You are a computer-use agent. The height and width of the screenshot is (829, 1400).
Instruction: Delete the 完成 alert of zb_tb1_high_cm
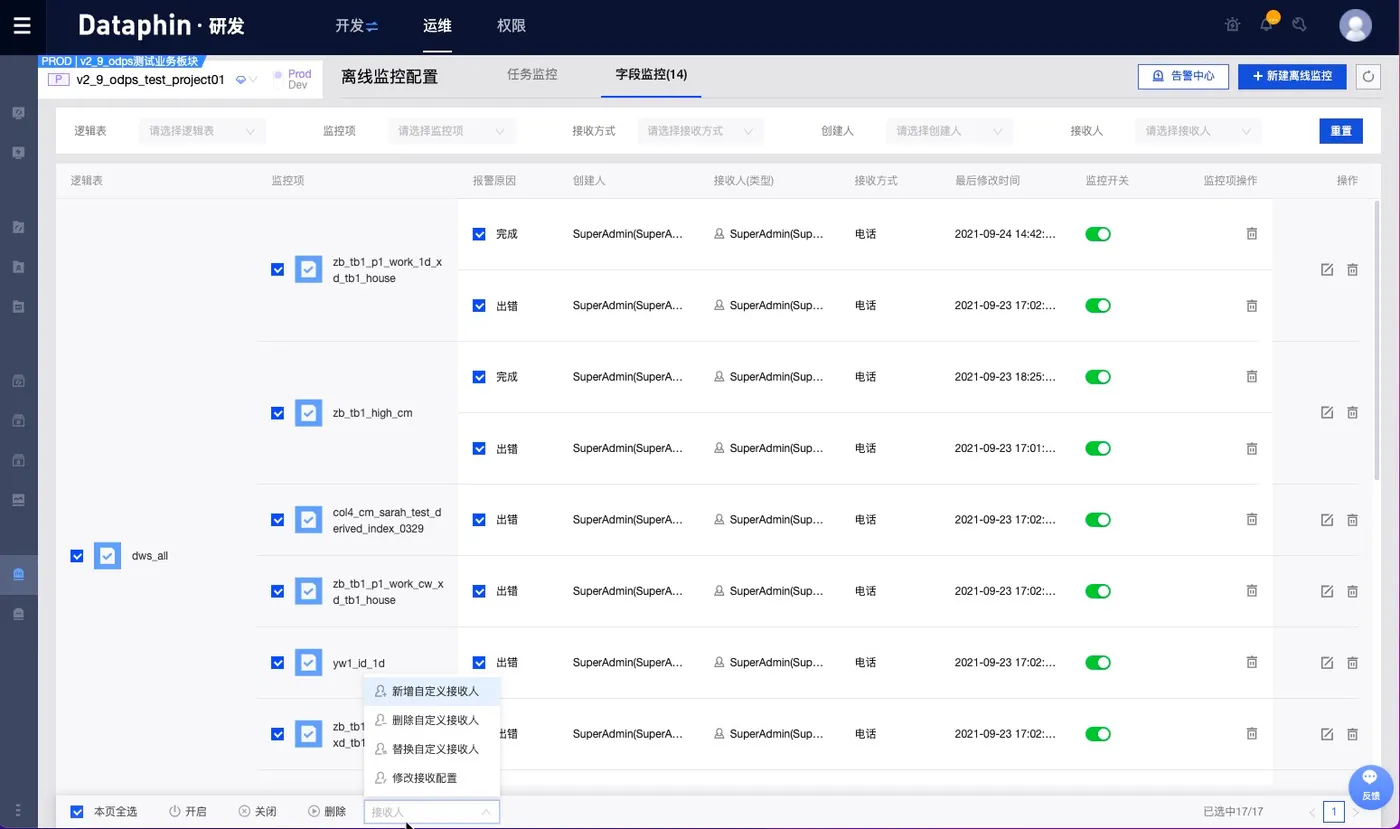(x=1251, y=376)
